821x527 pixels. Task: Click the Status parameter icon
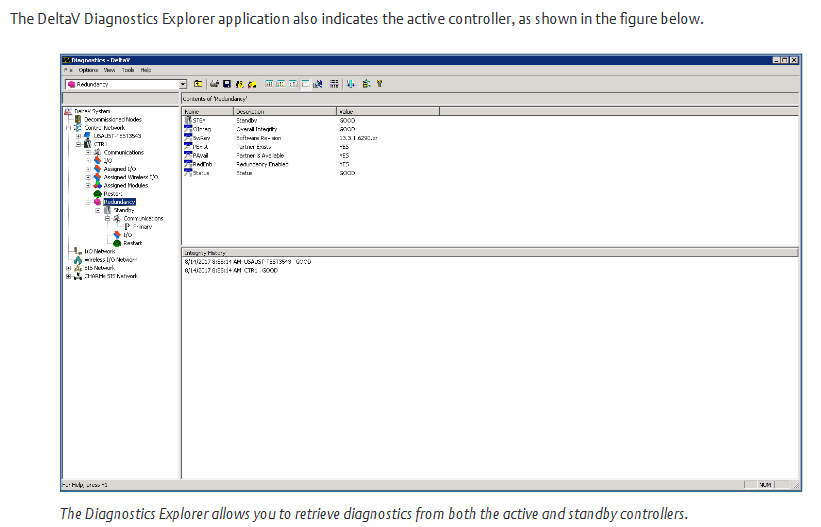tap(188, 172)
